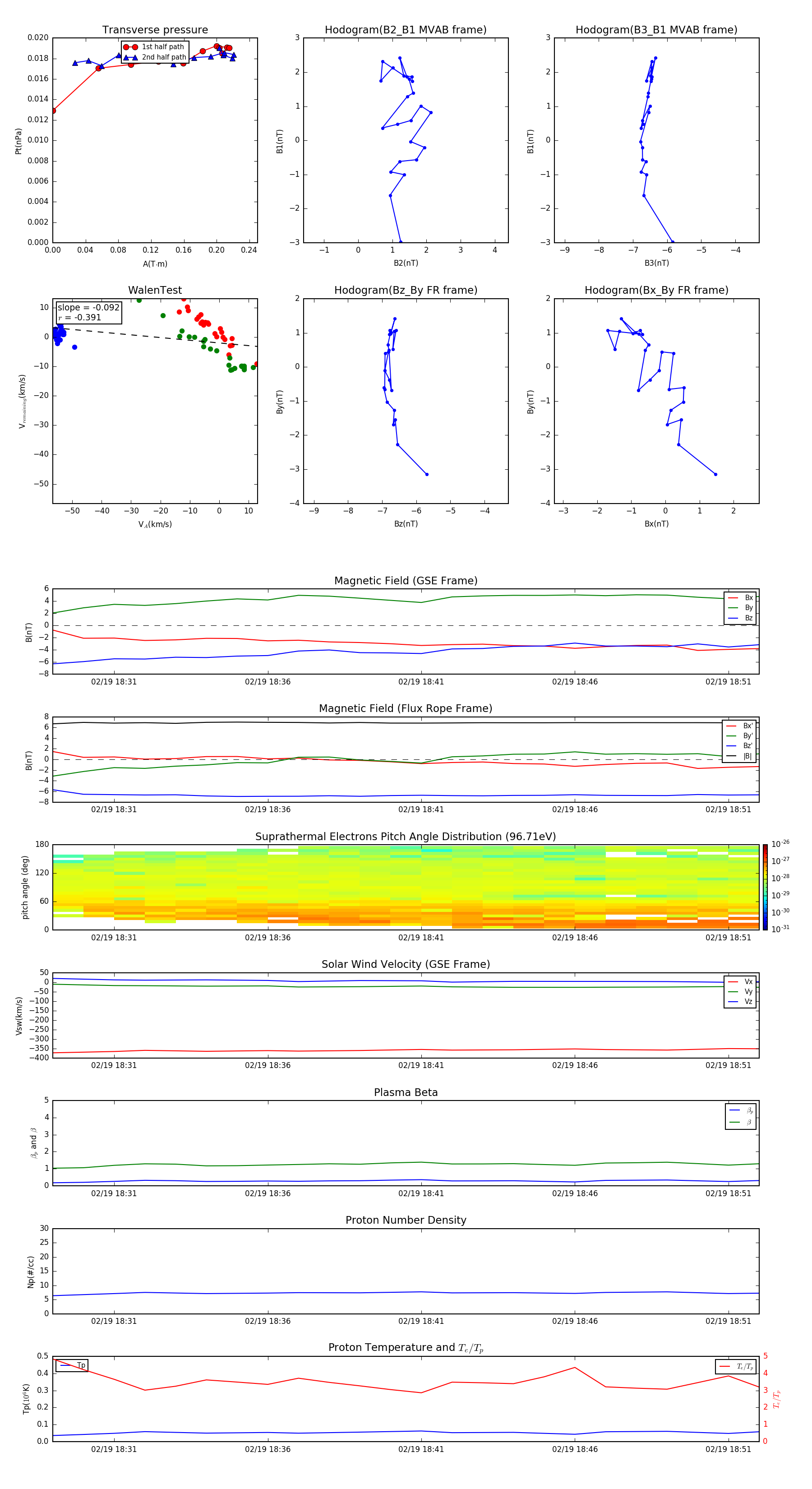Select the "slope = -0.092" annotation
Viewport: 812px width, 1489px height.
(88, 308)
